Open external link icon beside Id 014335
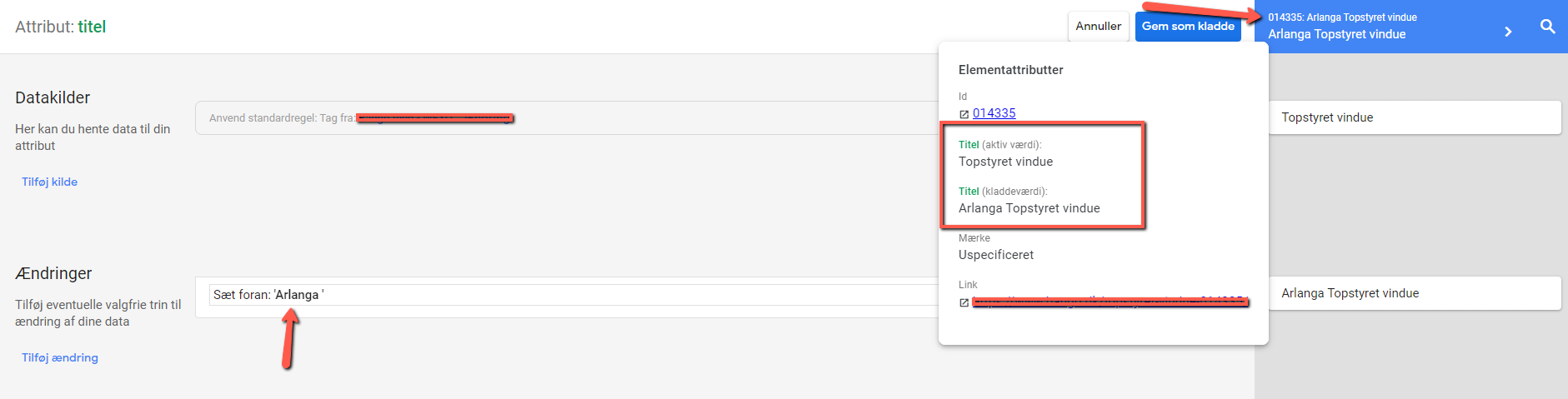This screenshot has width=1568, height=399. pyautogui.click(x=964, y=114)
